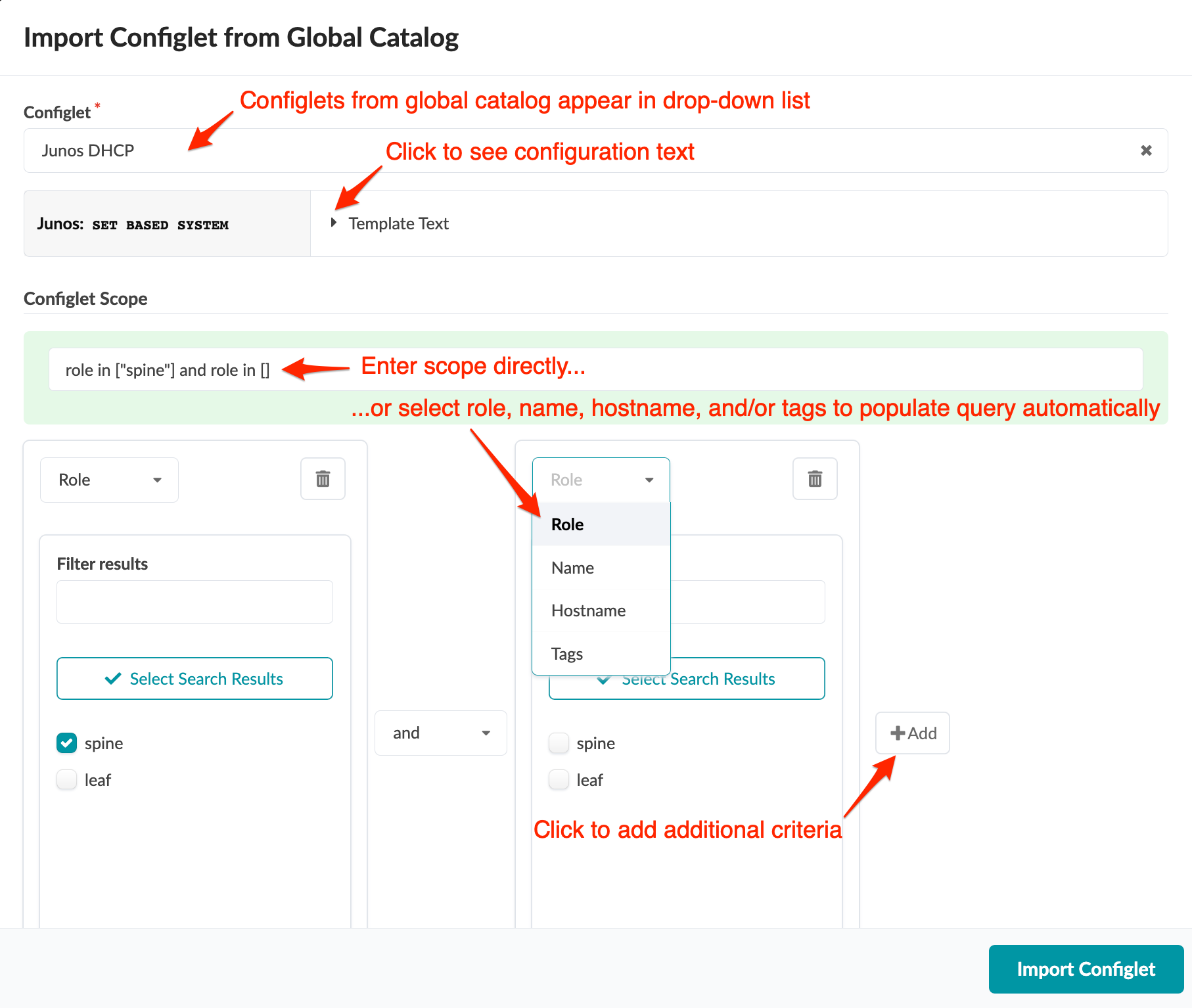
Task: Choose Name from the dropdown list
Action: (573, 568)
